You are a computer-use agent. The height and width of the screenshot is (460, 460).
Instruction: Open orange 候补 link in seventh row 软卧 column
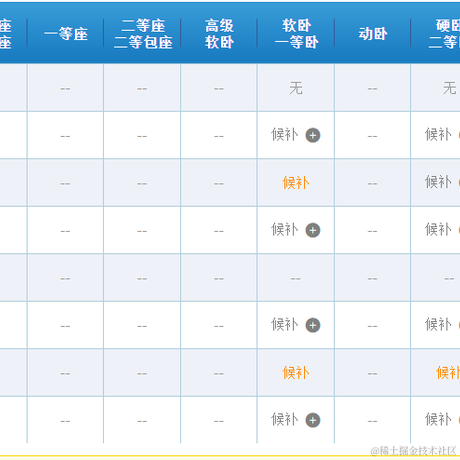pyautogui.click(x=296, y=373)
